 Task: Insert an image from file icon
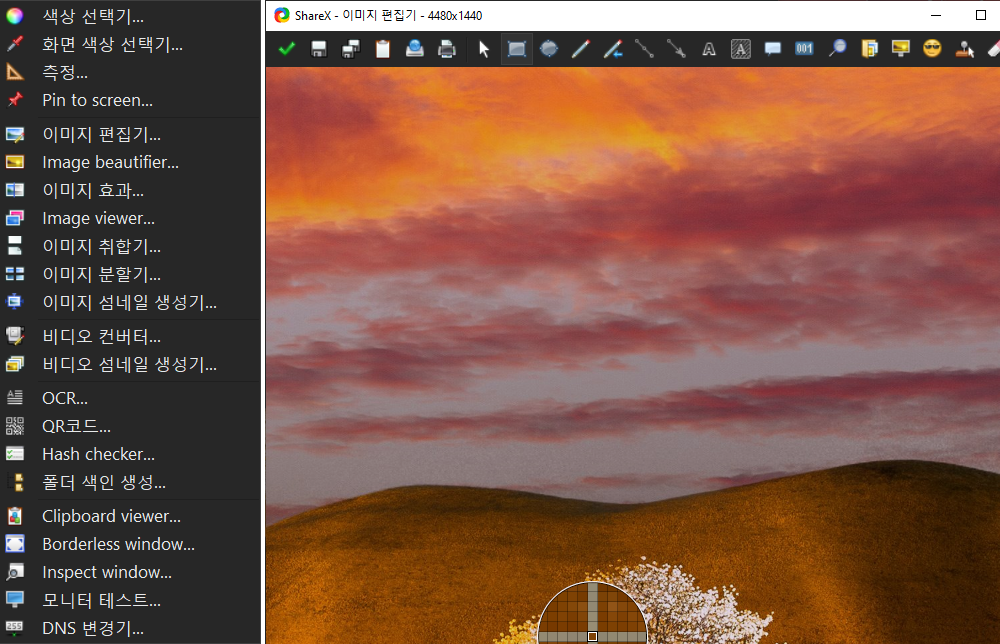869,48
